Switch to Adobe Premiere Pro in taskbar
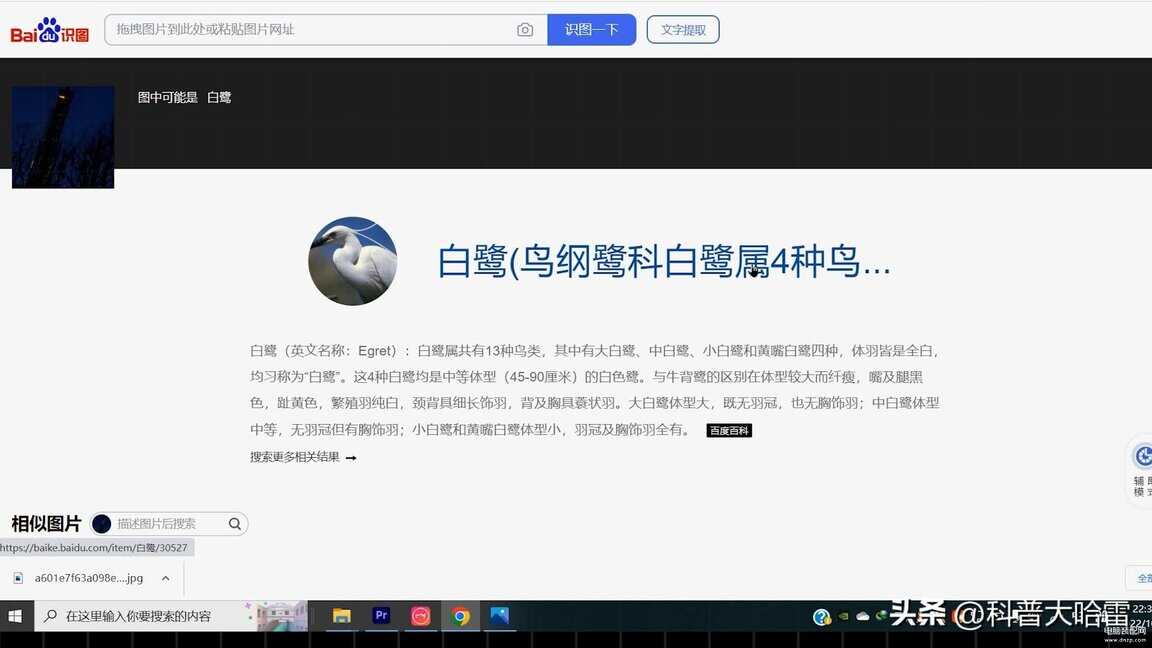The width and height of the screenshot is (1152, 648). pos(381,616)
